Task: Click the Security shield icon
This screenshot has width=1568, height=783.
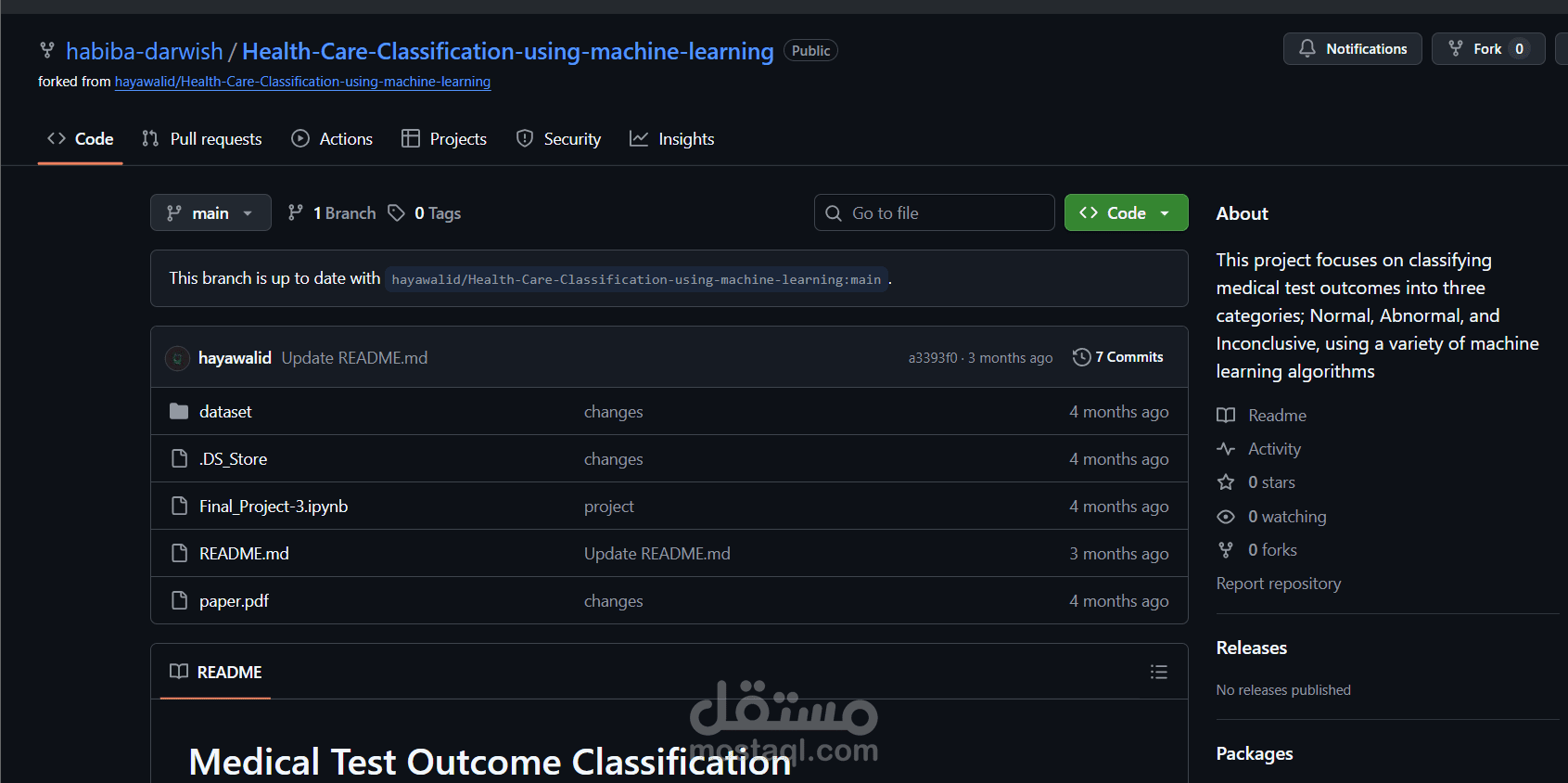Action: click(x=525, y=138)
